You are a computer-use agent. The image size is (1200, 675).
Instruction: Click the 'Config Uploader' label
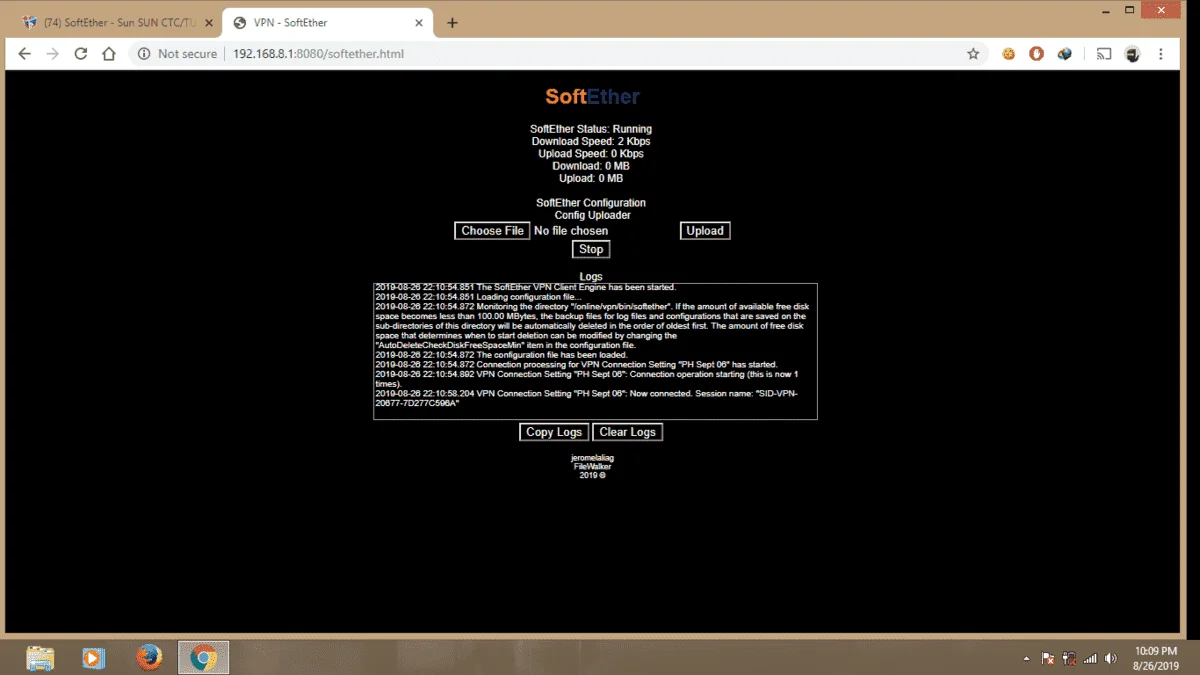[x=593, y=215]
